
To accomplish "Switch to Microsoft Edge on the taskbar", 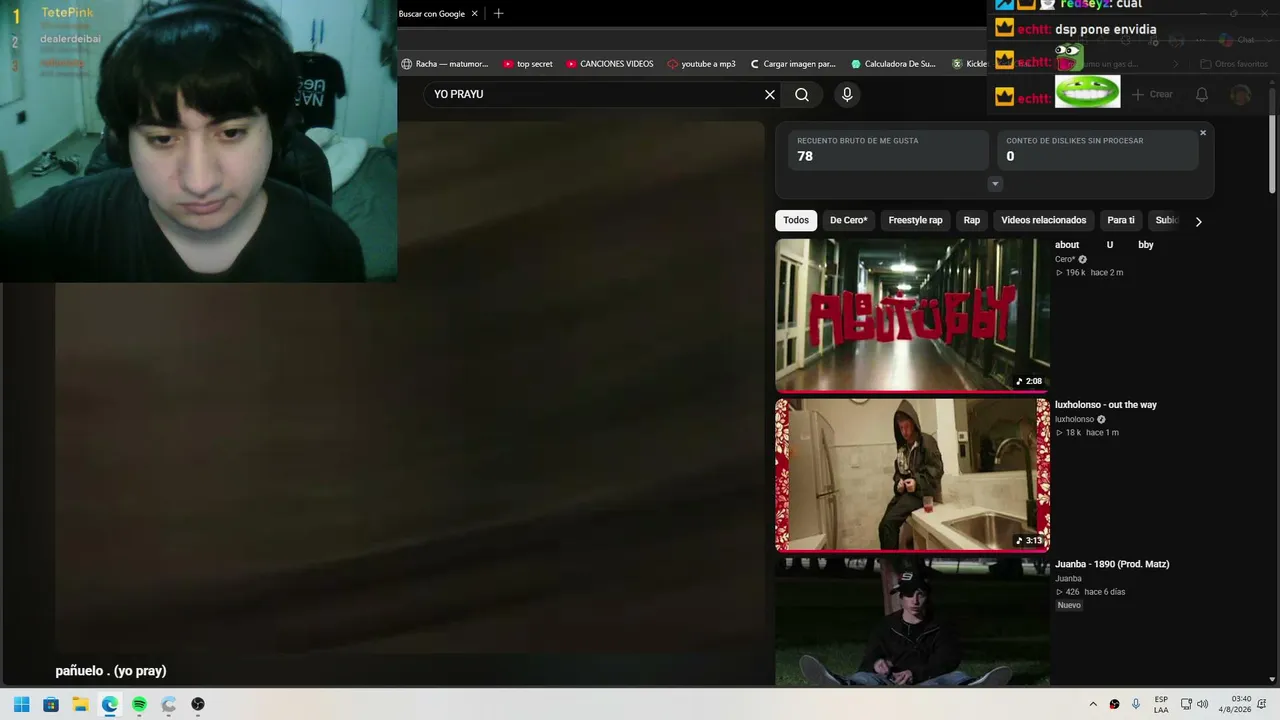I will (110, 704).
